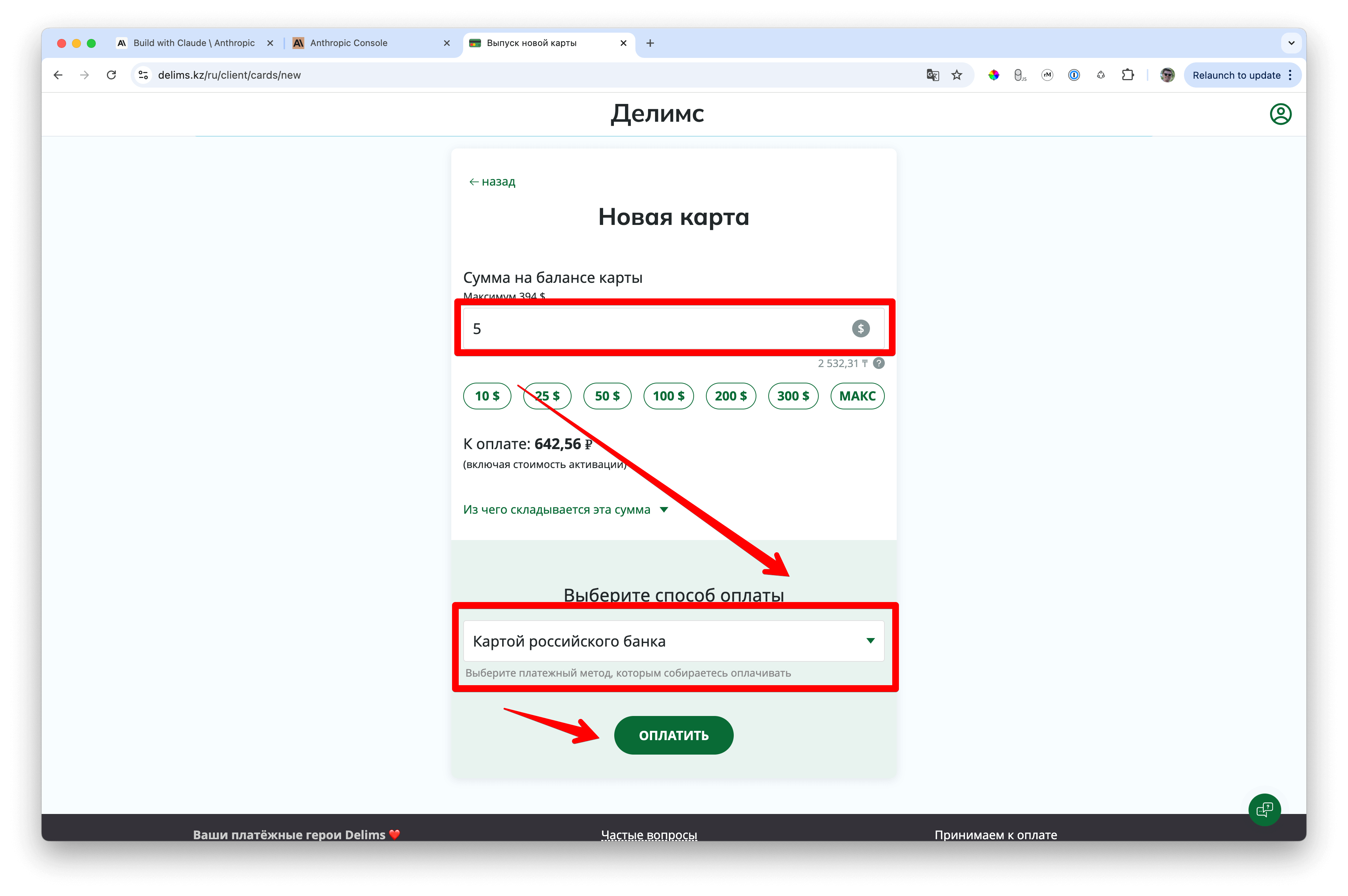1348x896 pixels.
Task: Close the Build with Claude tab
Action: click(270, 43)
